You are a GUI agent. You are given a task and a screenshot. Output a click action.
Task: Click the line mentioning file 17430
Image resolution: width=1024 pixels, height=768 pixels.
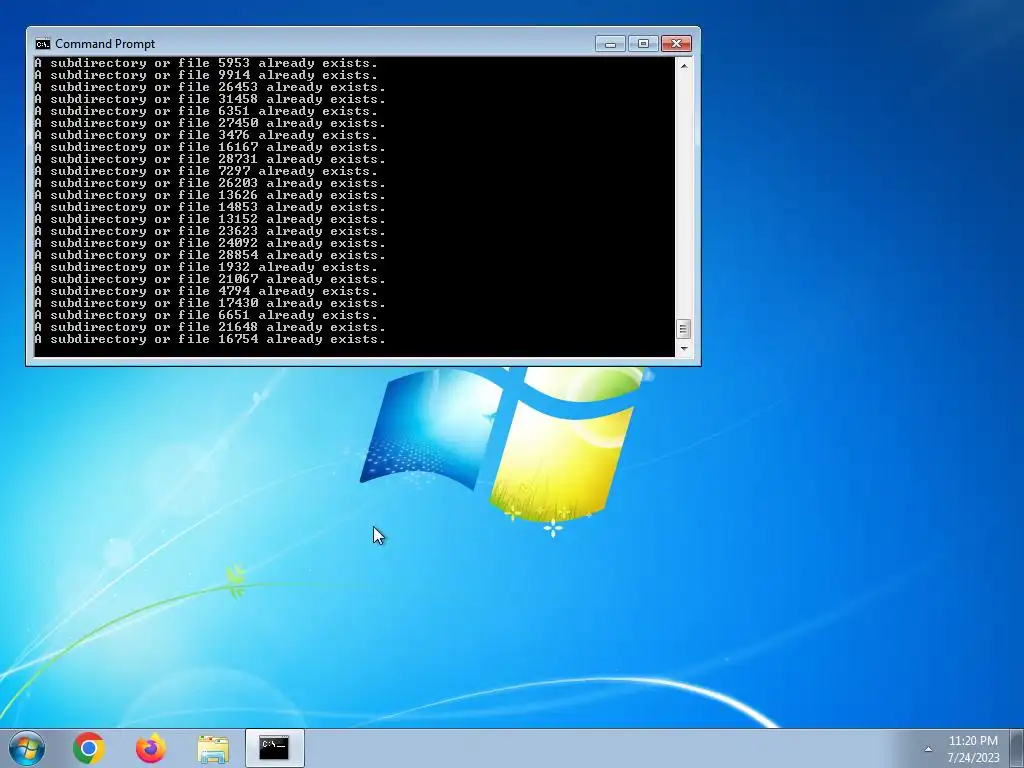point(210,303)
